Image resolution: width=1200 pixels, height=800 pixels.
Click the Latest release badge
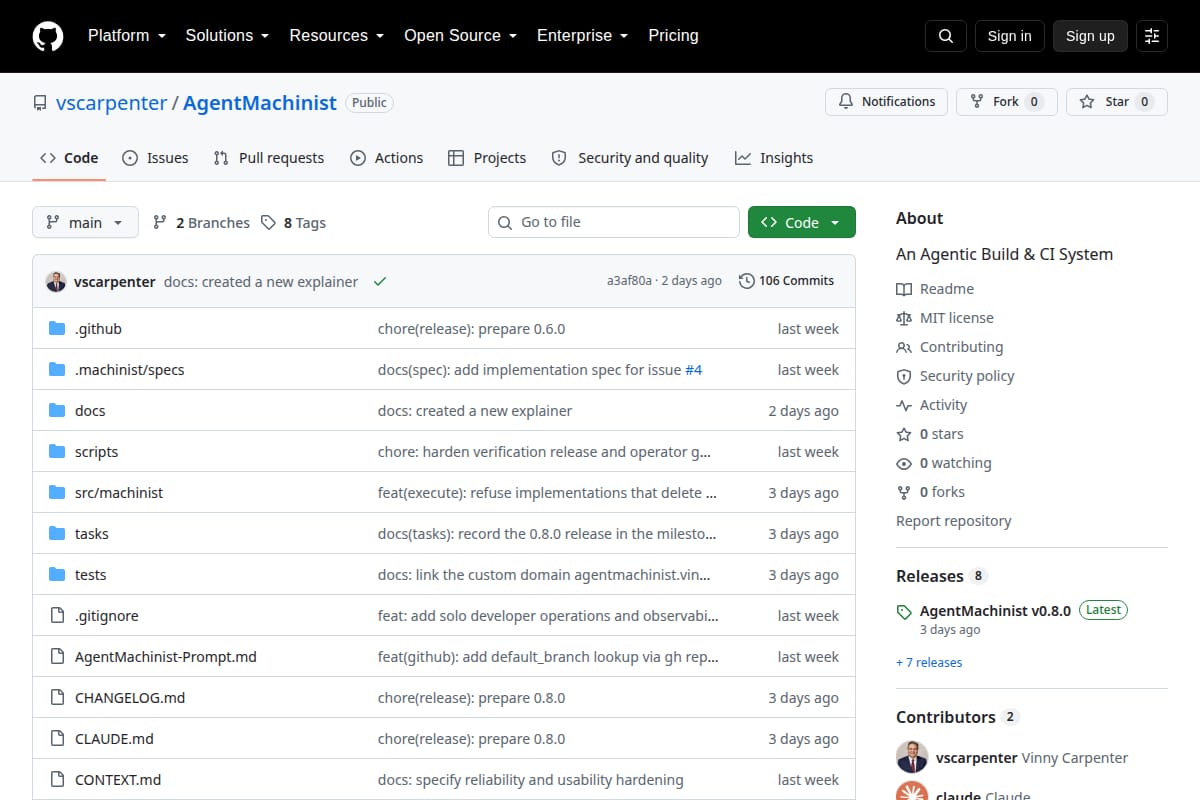pyautogui.click(x=1103, y=610)
